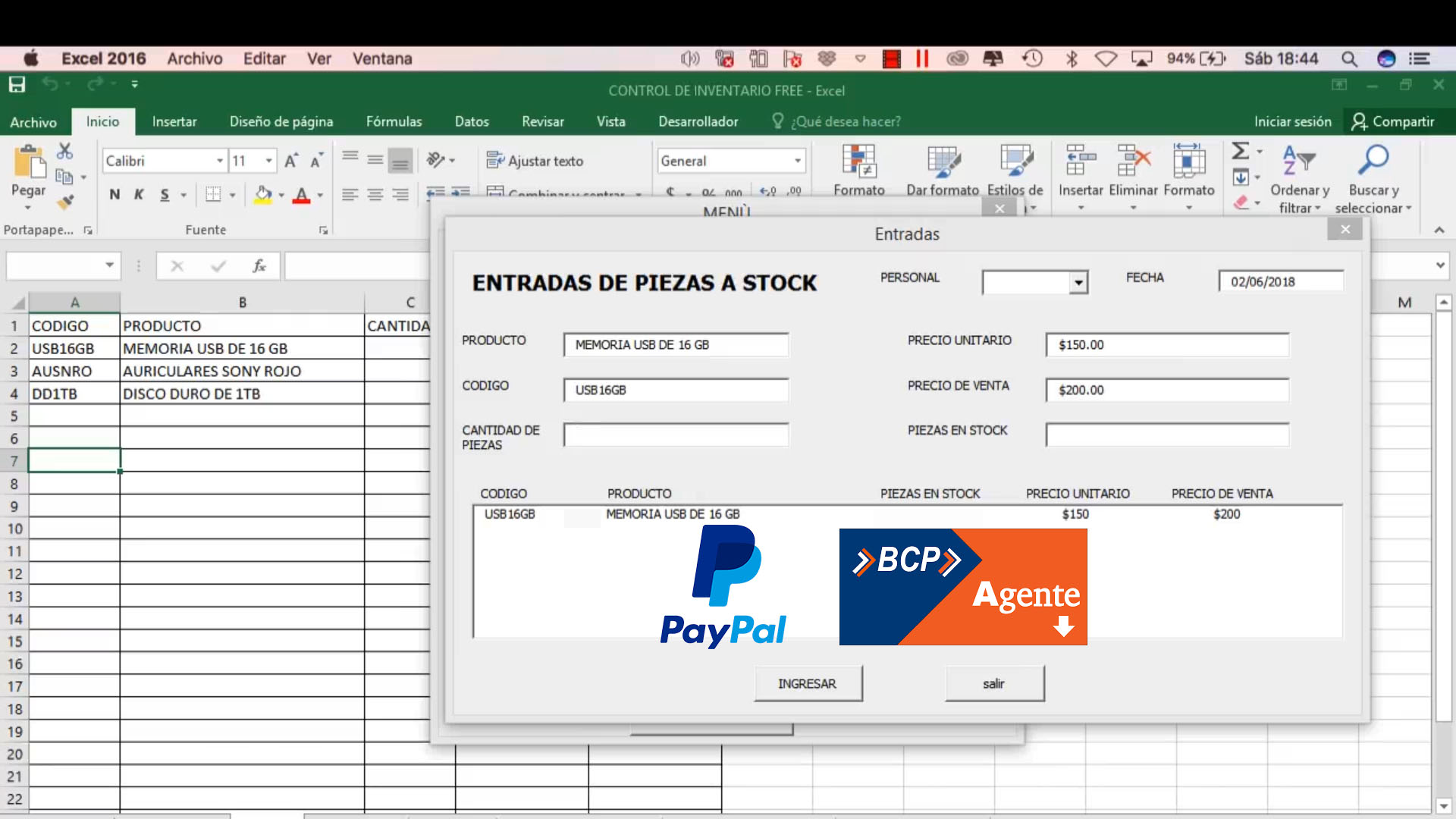The height and width of the screenshot is (819, 1456).
Task: Click middle vertical align icon
Action: pos(375,159)
